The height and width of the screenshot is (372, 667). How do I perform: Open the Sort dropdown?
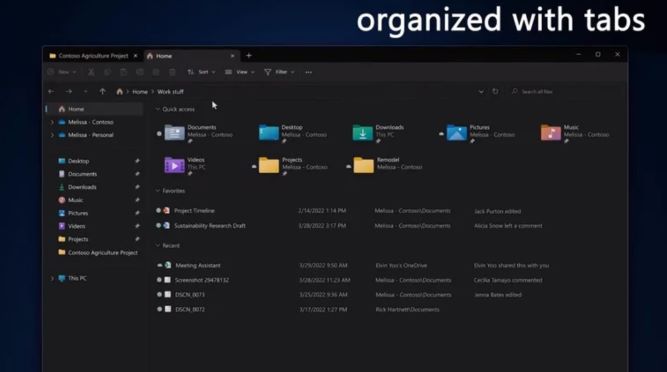click(201, 72)
